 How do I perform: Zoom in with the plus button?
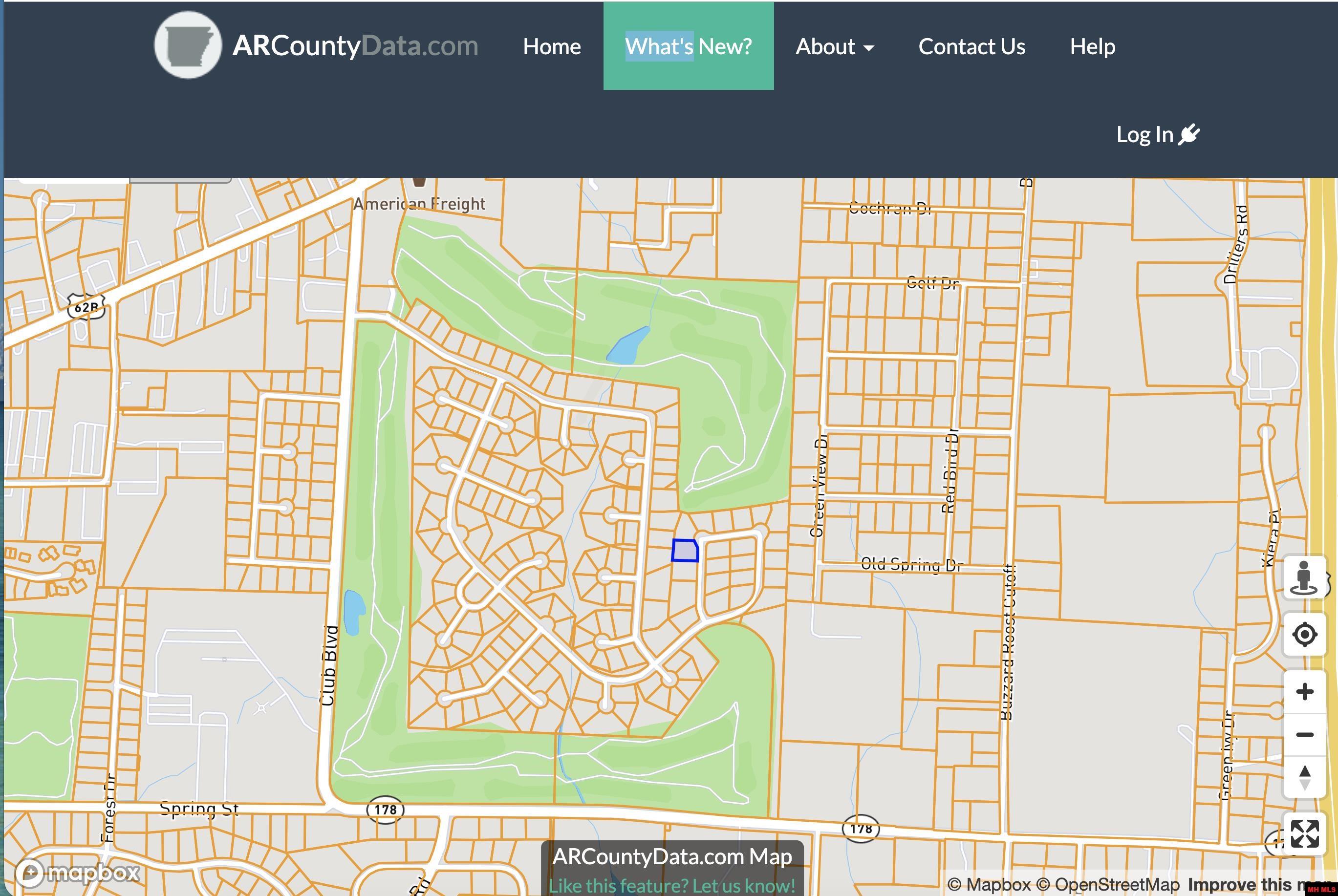1304,692
